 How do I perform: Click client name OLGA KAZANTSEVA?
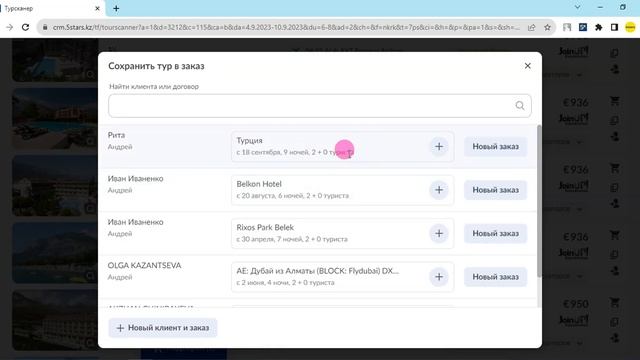coord(144,265)
